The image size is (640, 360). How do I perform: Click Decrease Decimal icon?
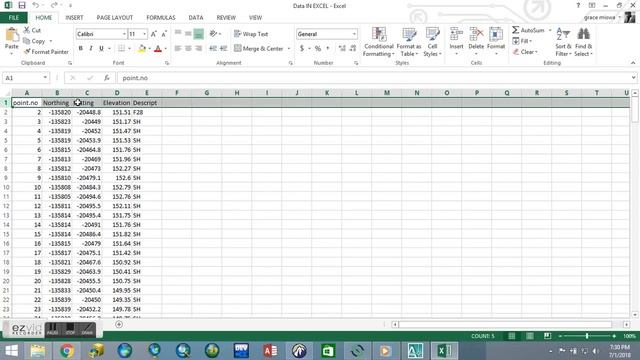(x=353, y=49)
